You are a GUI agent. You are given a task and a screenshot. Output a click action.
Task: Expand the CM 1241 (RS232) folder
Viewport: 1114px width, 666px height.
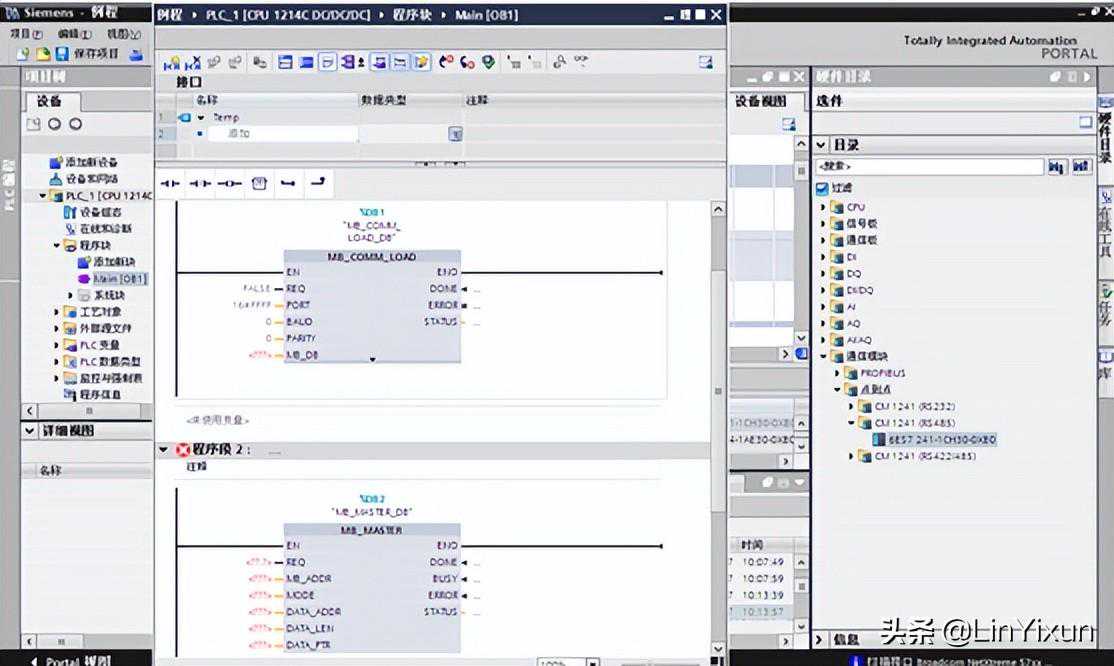coord(852,406)
